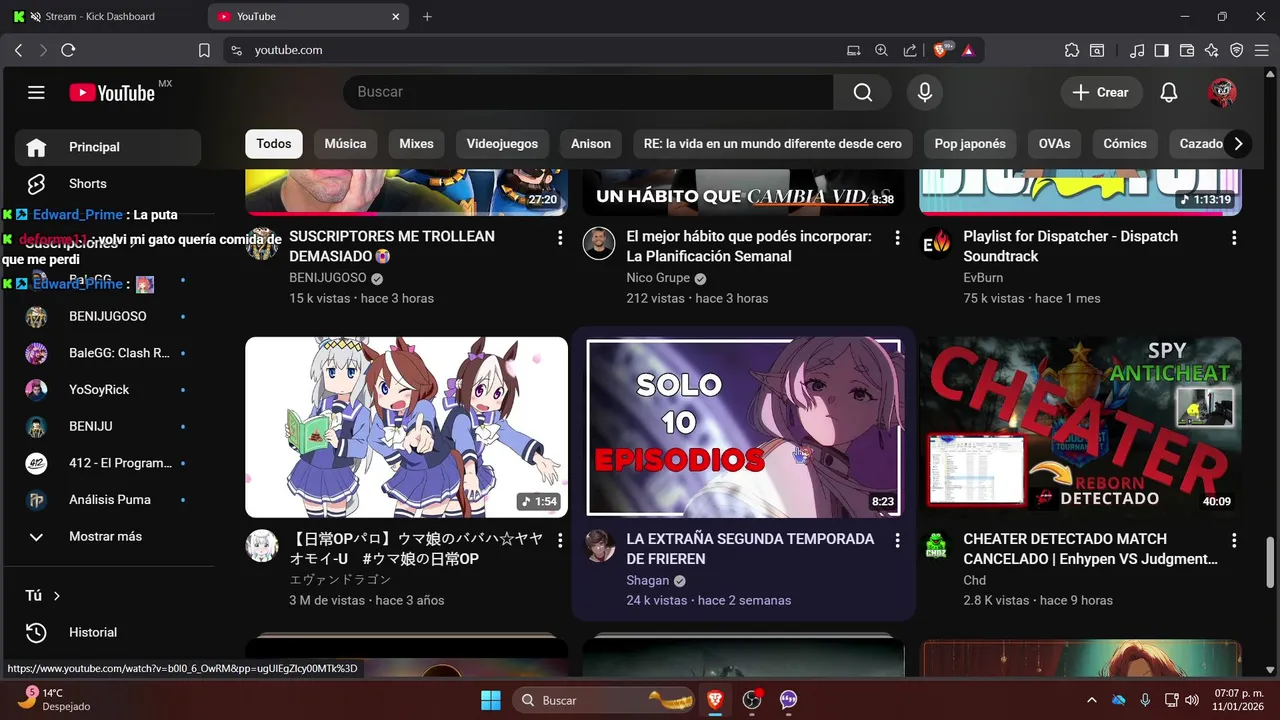The image size is (1280, 720).
Task: Open the Chd channel name link
Action: (974, 581)
